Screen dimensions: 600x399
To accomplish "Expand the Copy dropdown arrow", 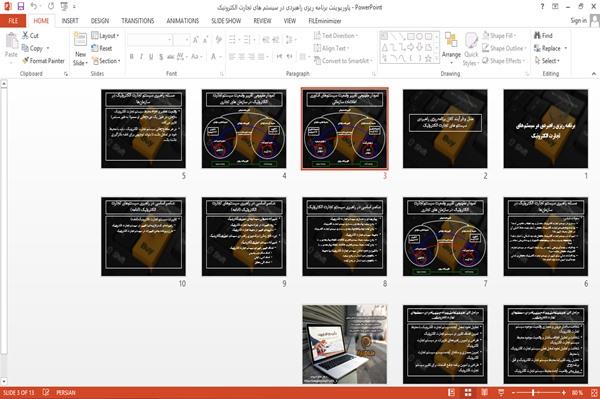I will tap(48, 48).
